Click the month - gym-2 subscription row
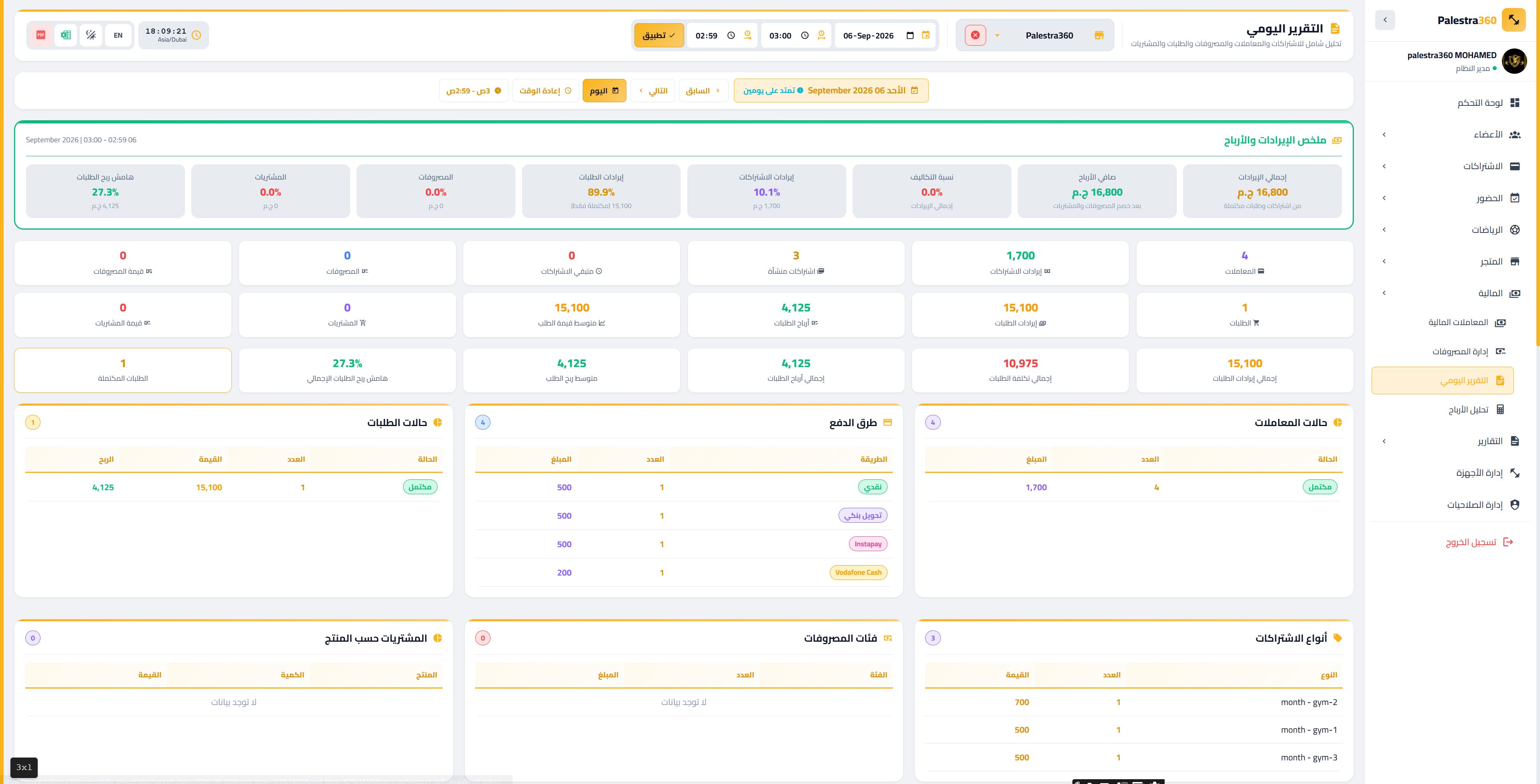This screenshot has height=784, width=1540. [1133, 702]
